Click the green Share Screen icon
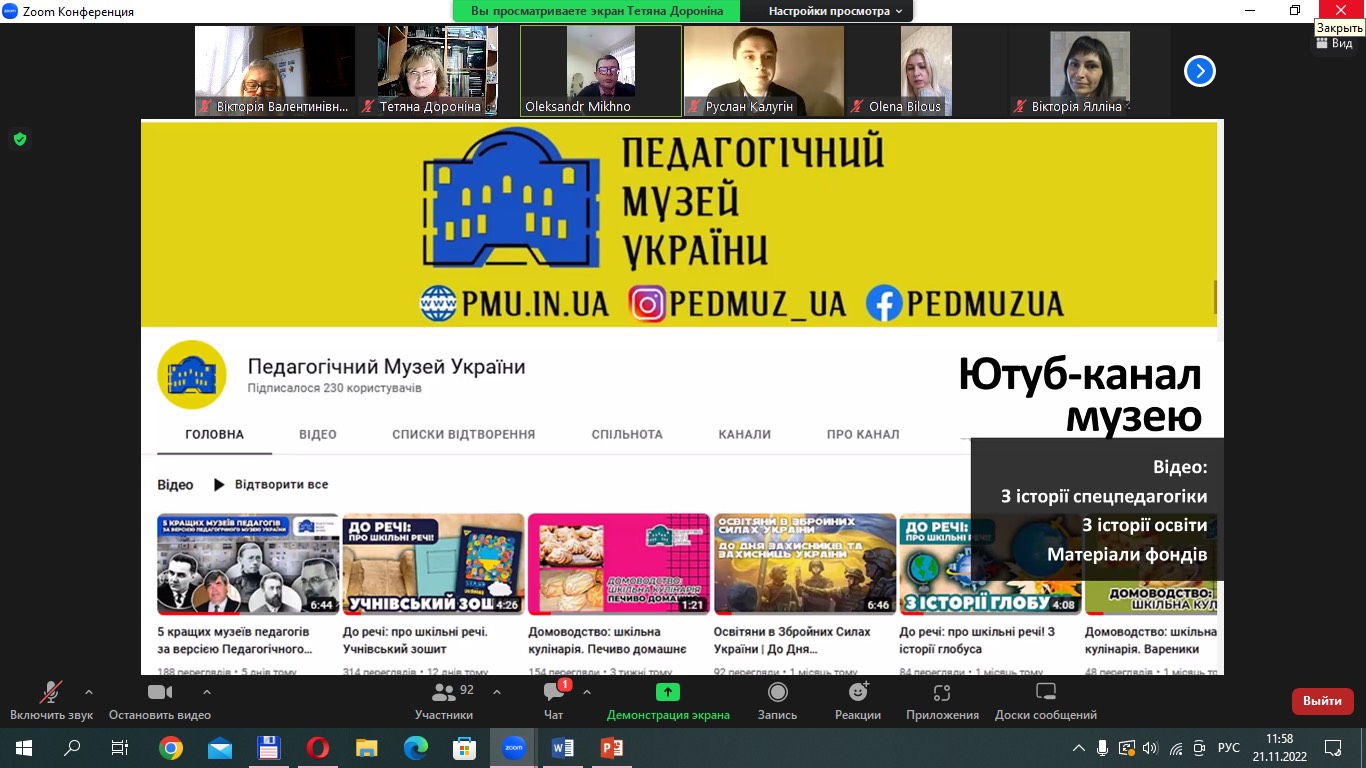 pos(668,692)
